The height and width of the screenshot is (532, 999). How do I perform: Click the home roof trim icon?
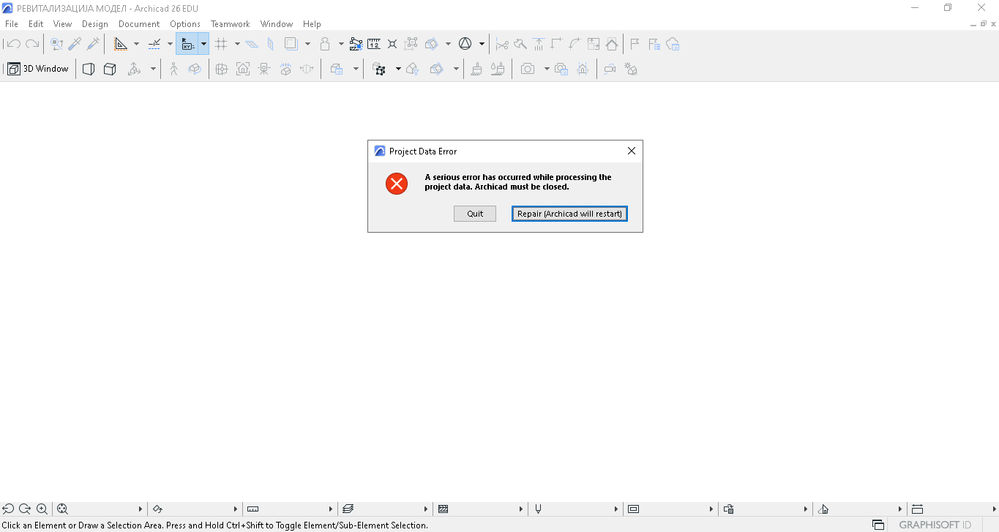612,44
